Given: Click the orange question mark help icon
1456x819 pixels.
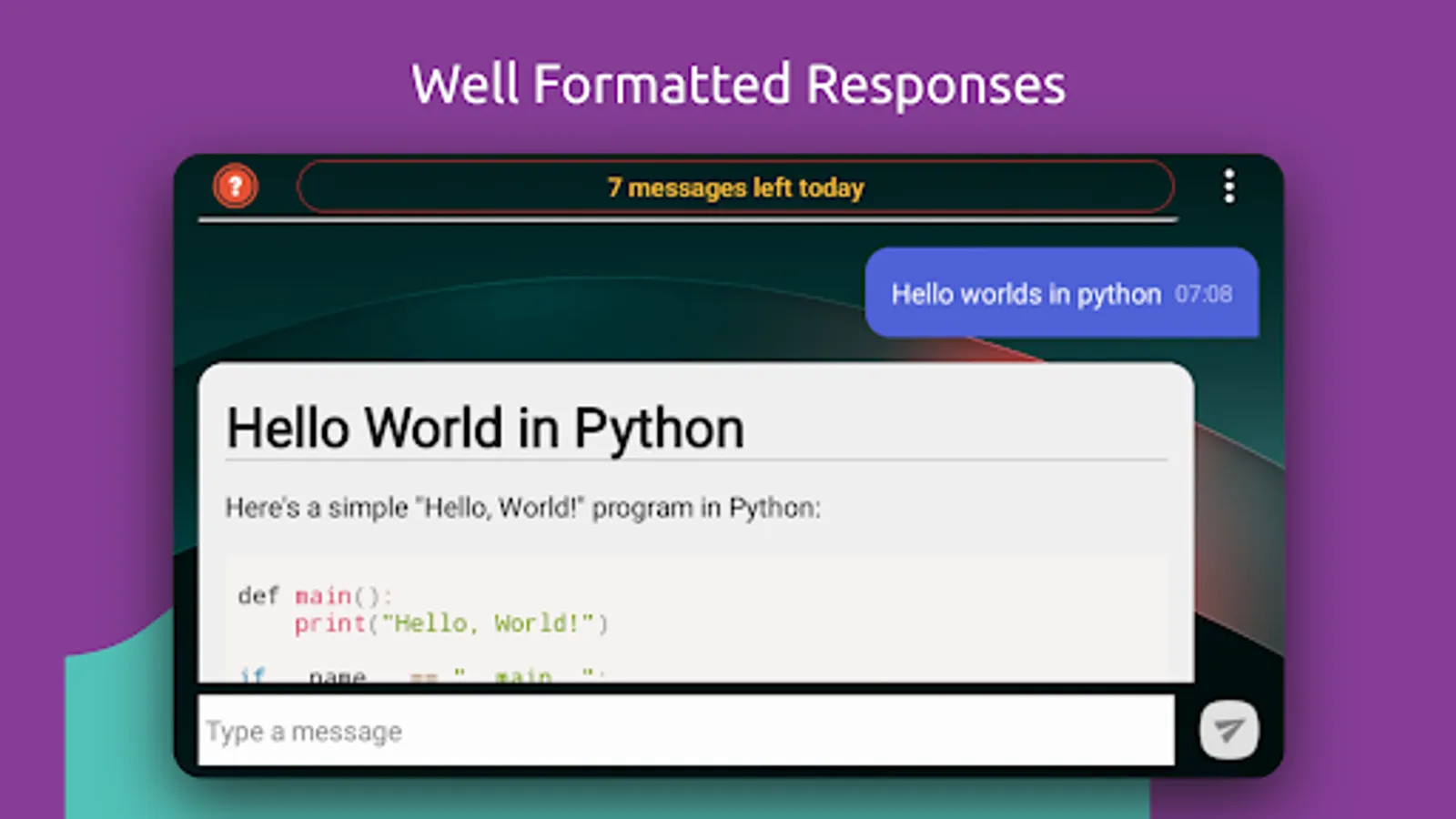Looking at the screenshot, I should pos(236,187).
